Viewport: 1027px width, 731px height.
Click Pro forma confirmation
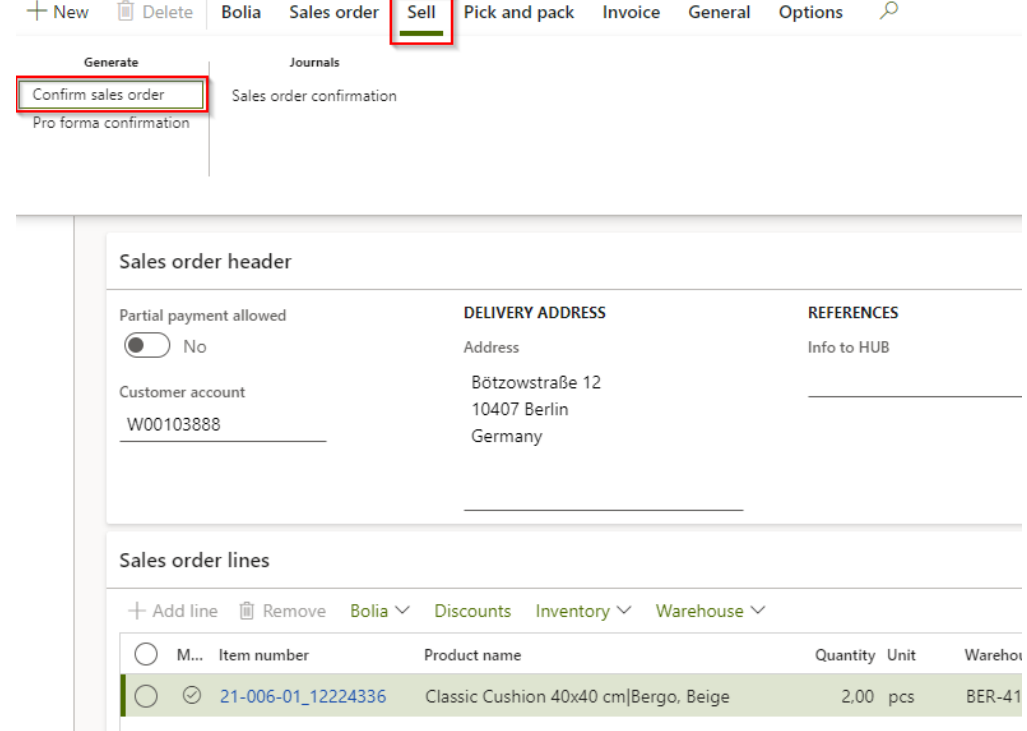click(111, 123)
